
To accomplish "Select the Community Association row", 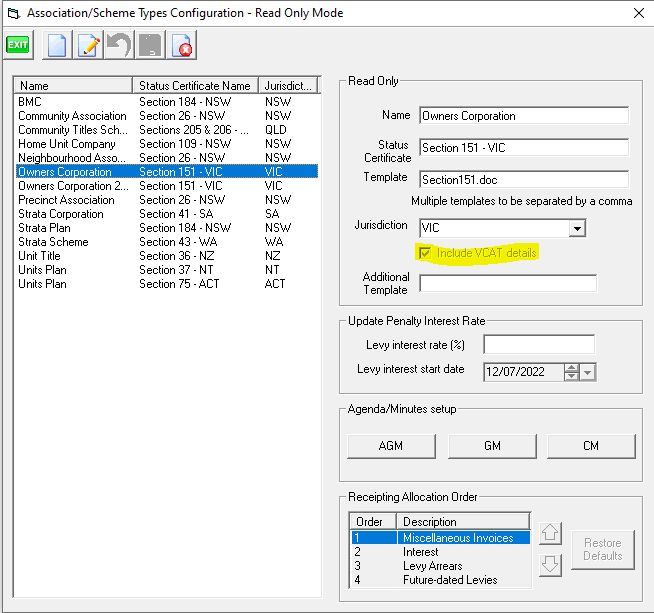I will coord(167,116).
